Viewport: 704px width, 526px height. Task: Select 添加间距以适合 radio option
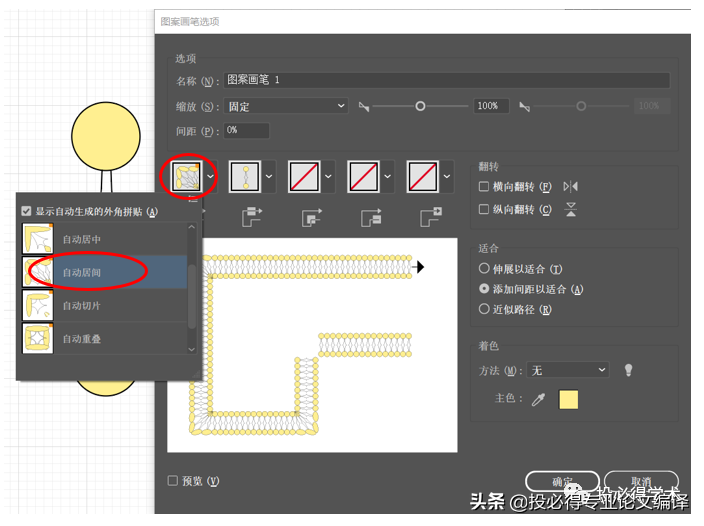(x=484, y=289)
